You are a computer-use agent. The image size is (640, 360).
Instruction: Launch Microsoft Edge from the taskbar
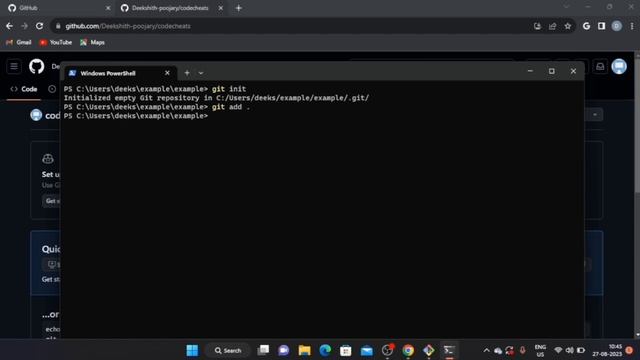click(x=325, y=350)
